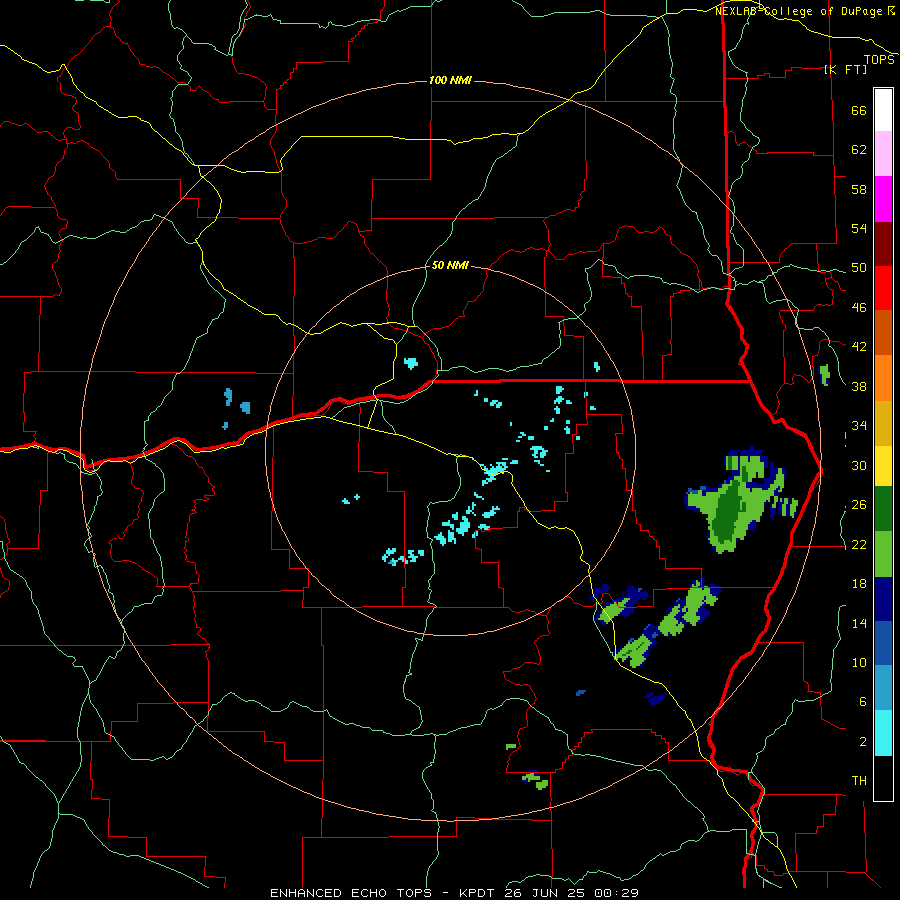Click the light blue 14 kft swatch

883,688
